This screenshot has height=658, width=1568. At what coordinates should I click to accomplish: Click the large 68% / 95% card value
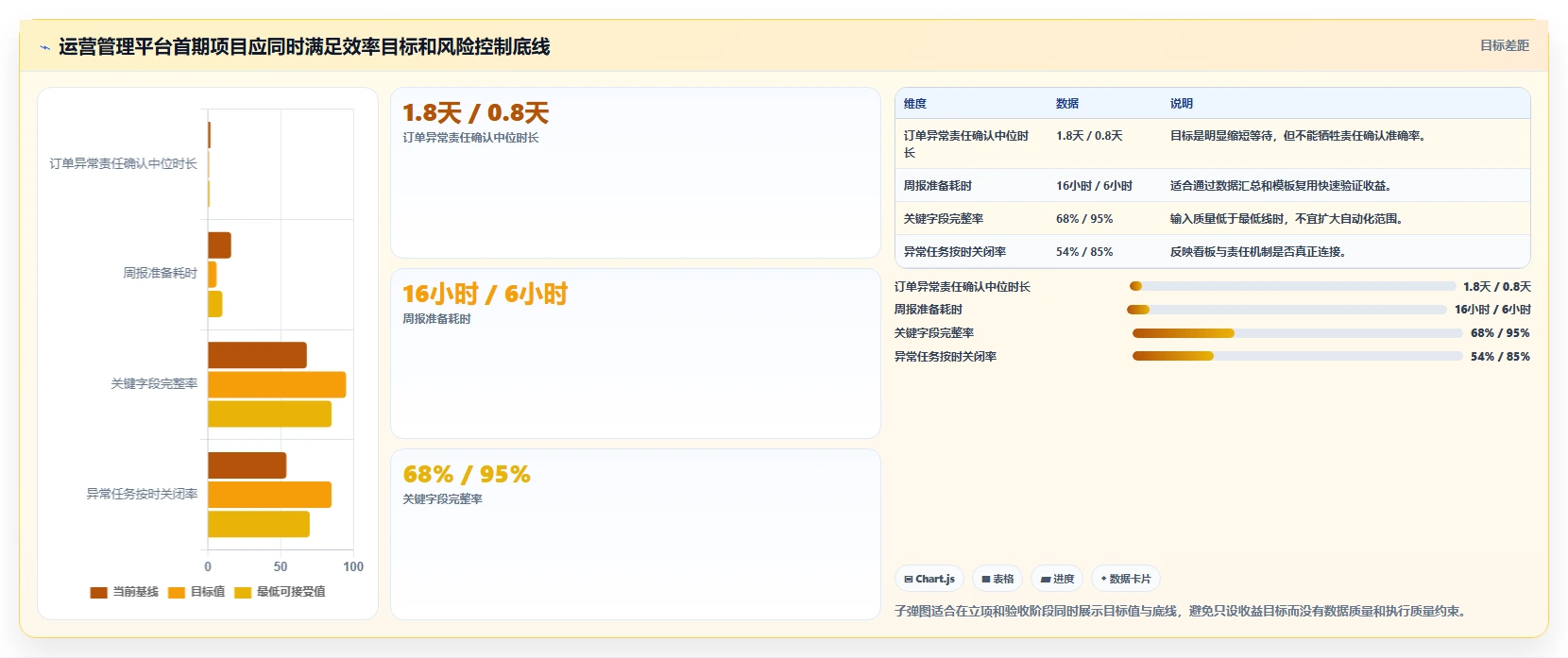coord(467,474)
